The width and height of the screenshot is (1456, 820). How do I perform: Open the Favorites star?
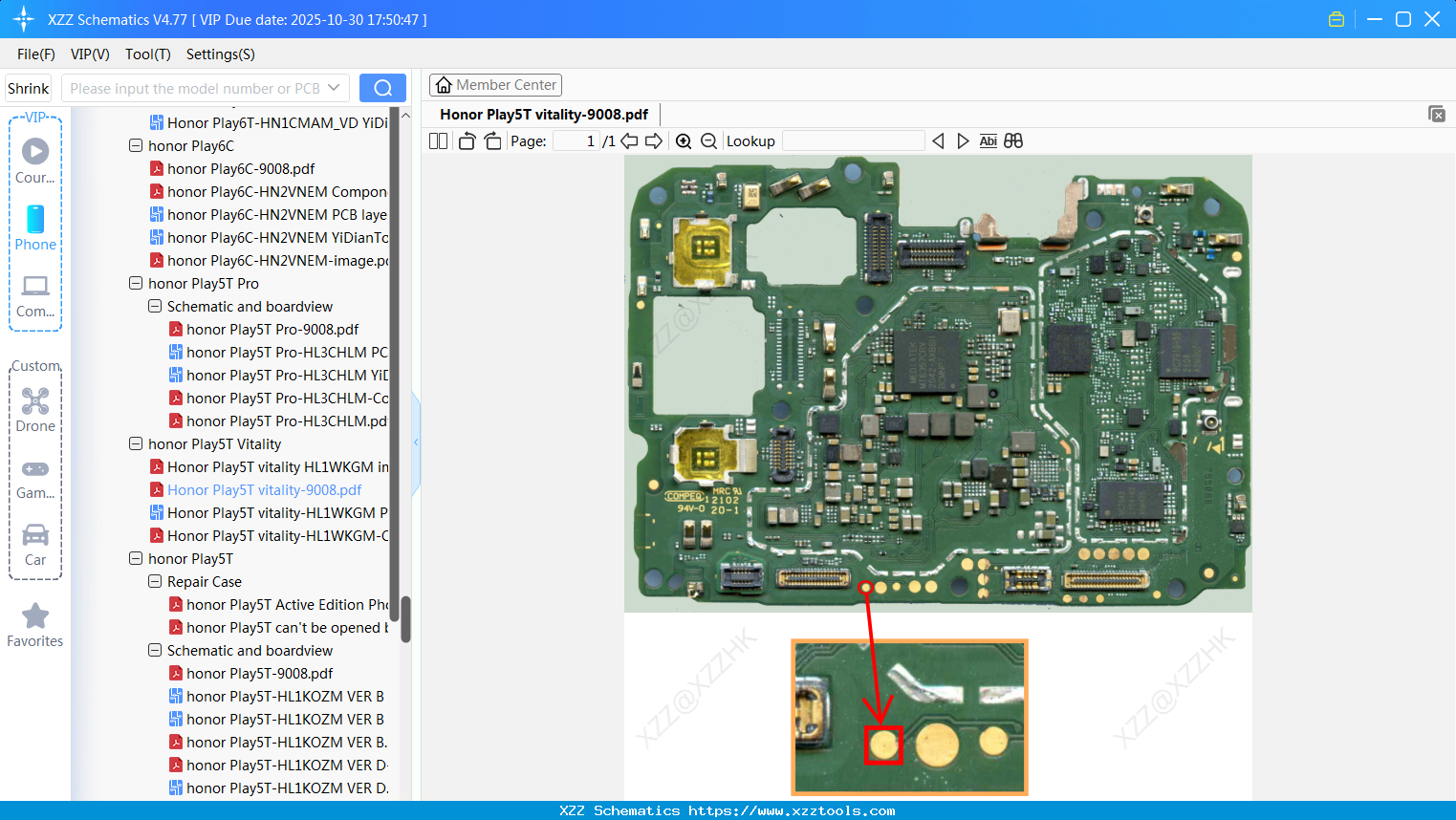(x=35, y=625)
